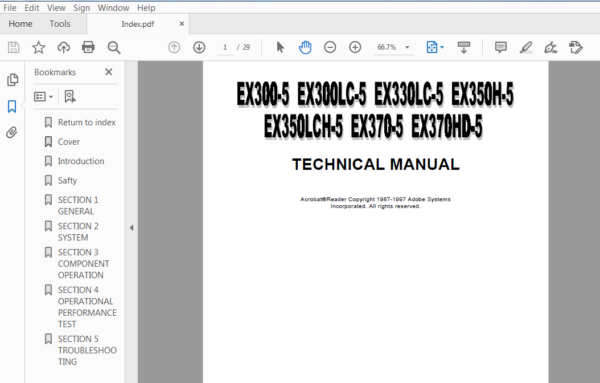Click the Print file icon
Screen dimensions: 600x383
88,47
